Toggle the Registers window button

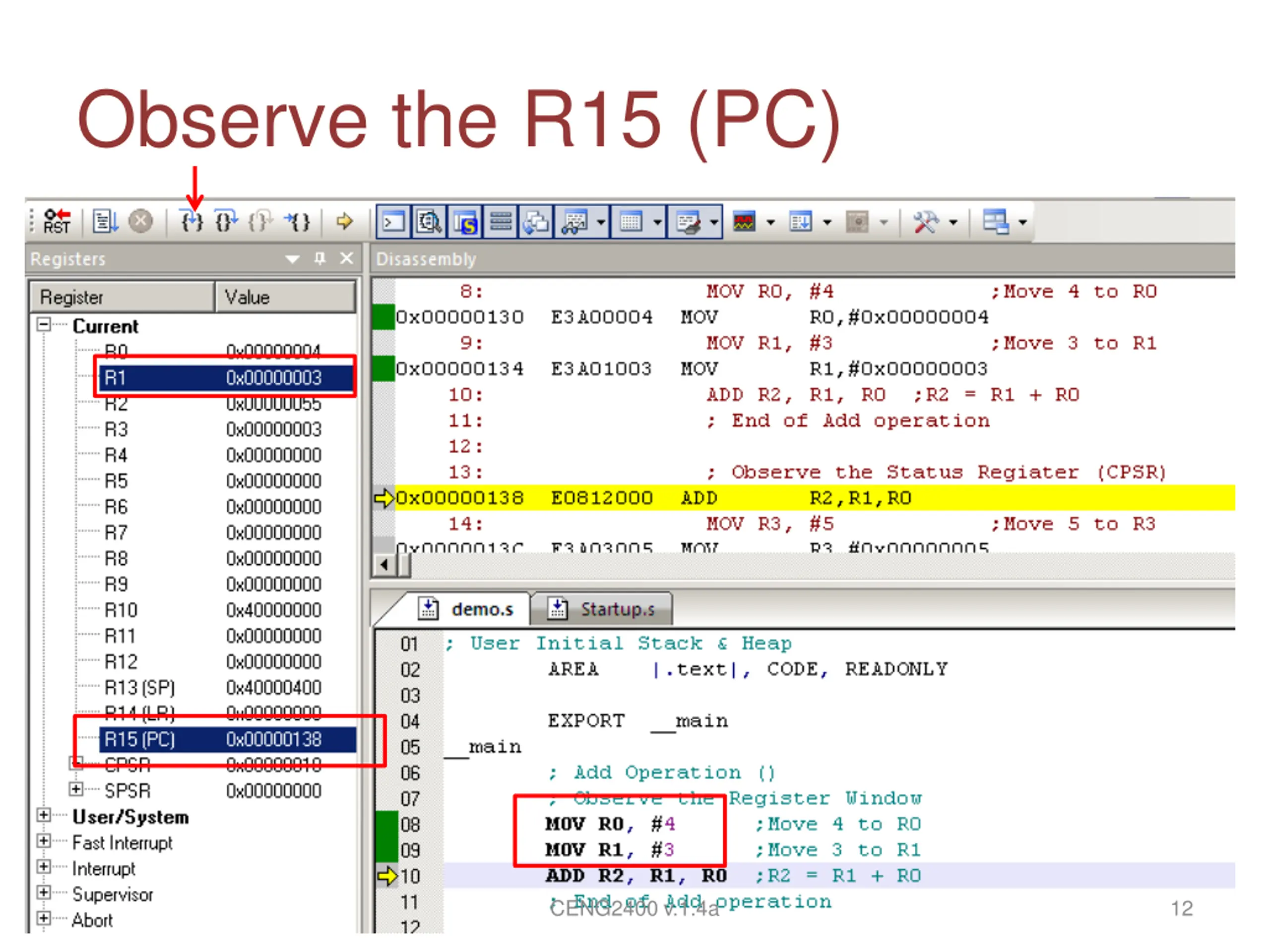[x=500, y=222]
